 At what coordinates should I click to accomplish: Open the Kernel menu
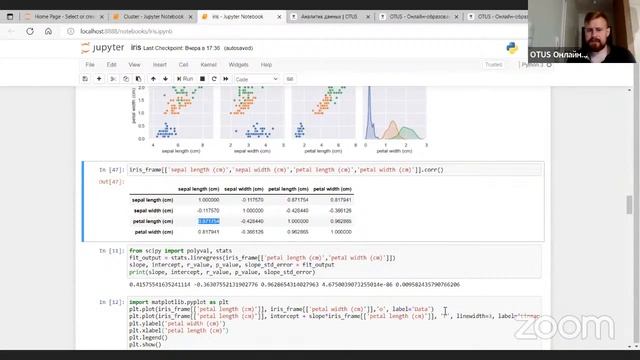(x=209, y=65)
